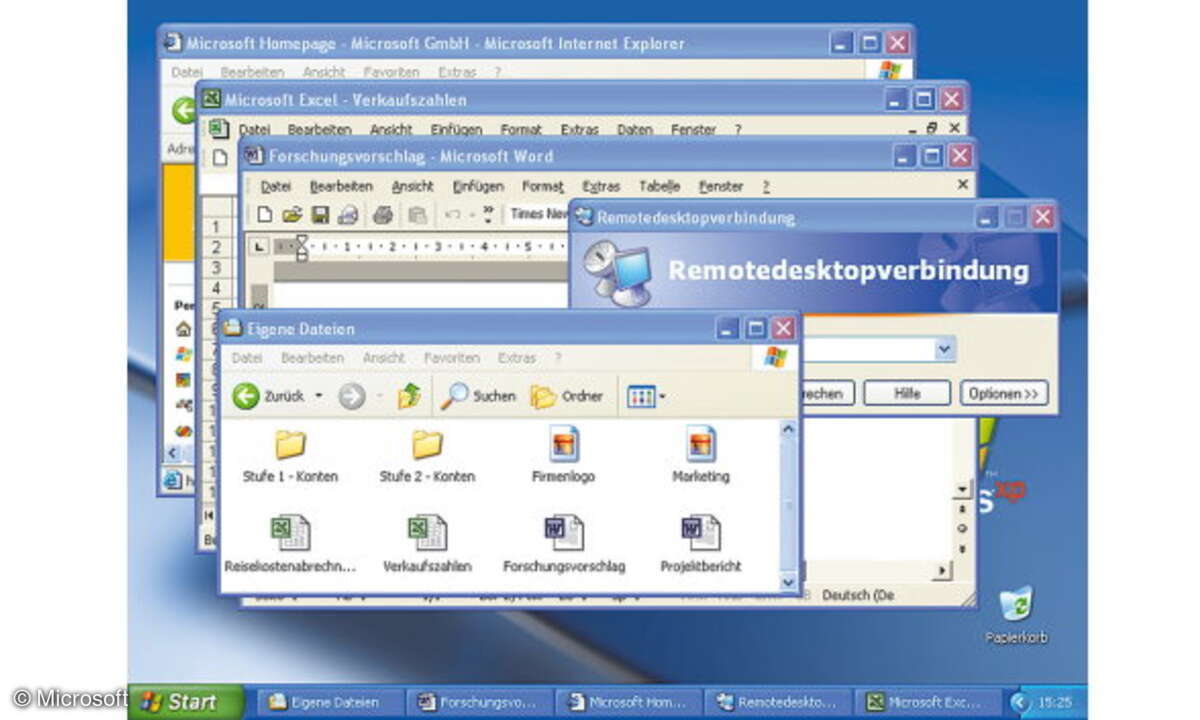
Task: Click the scroll-up arrow in Eigene Dateien file list
Action: (788, 430)
